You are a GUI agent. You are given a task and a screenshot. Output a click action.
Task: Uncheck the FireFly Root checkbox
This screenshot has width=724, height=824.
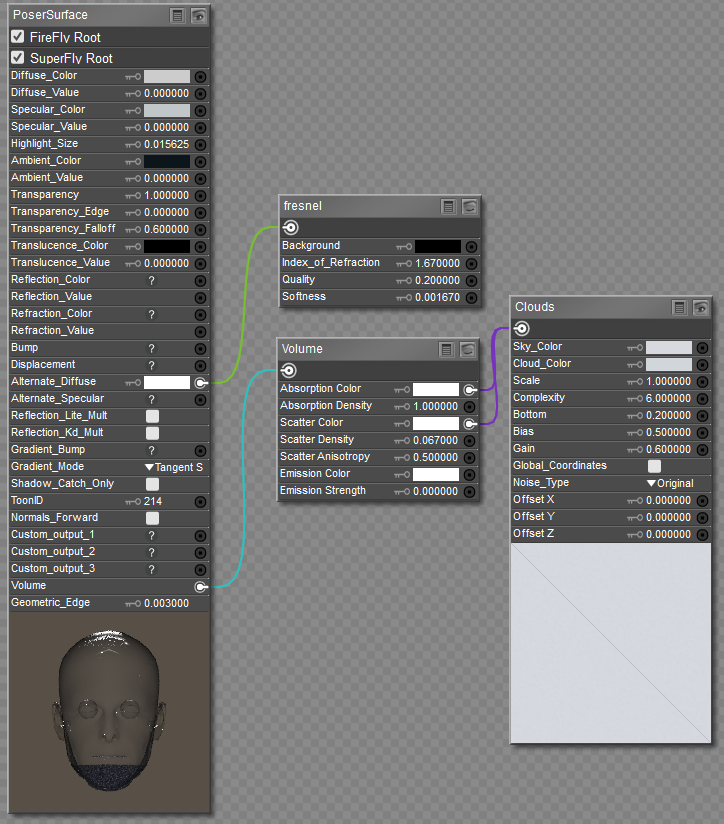(x=18, y=37)
